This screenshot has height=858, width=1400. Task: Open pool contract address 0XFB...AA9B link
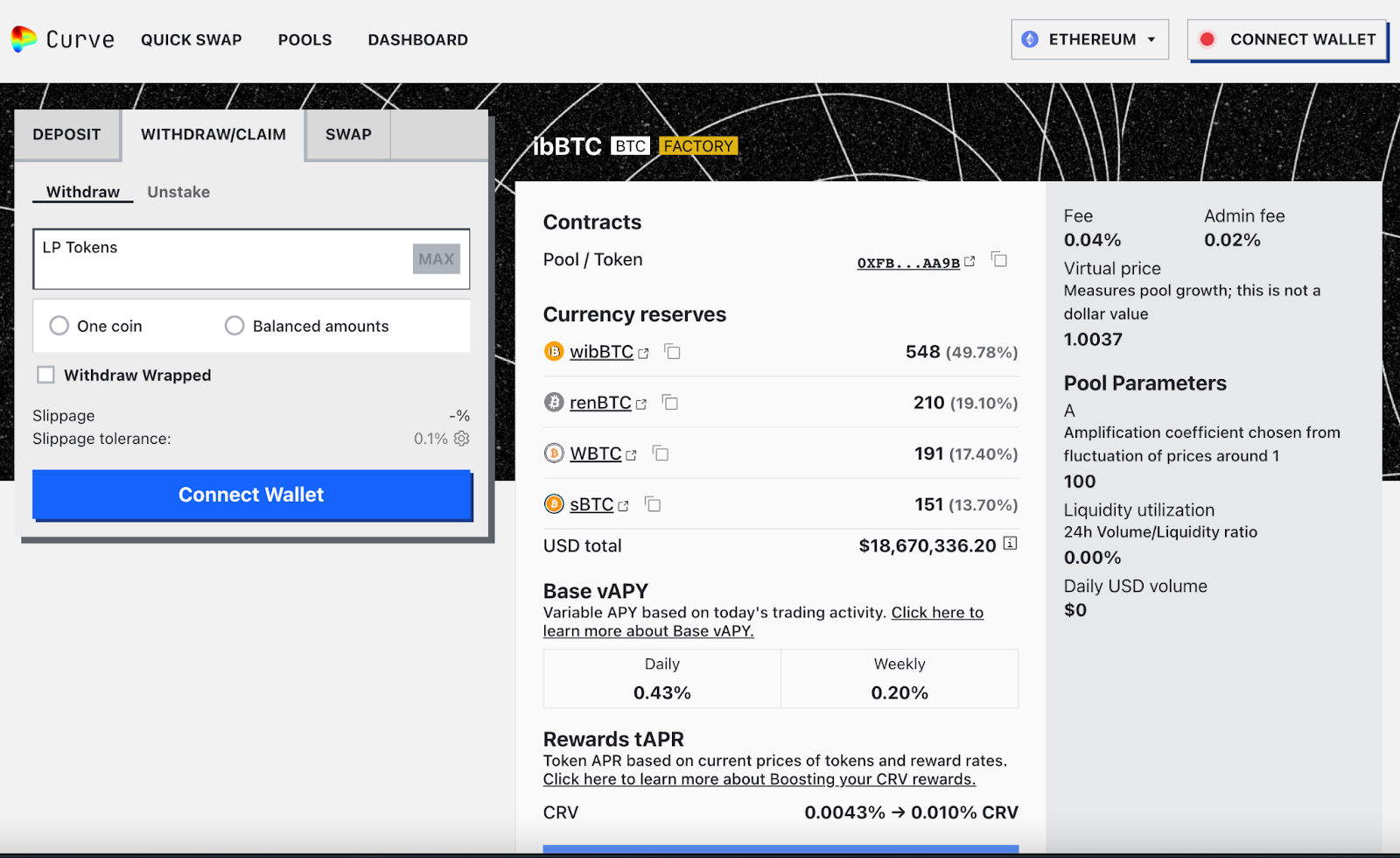click(x=915, y=263)
